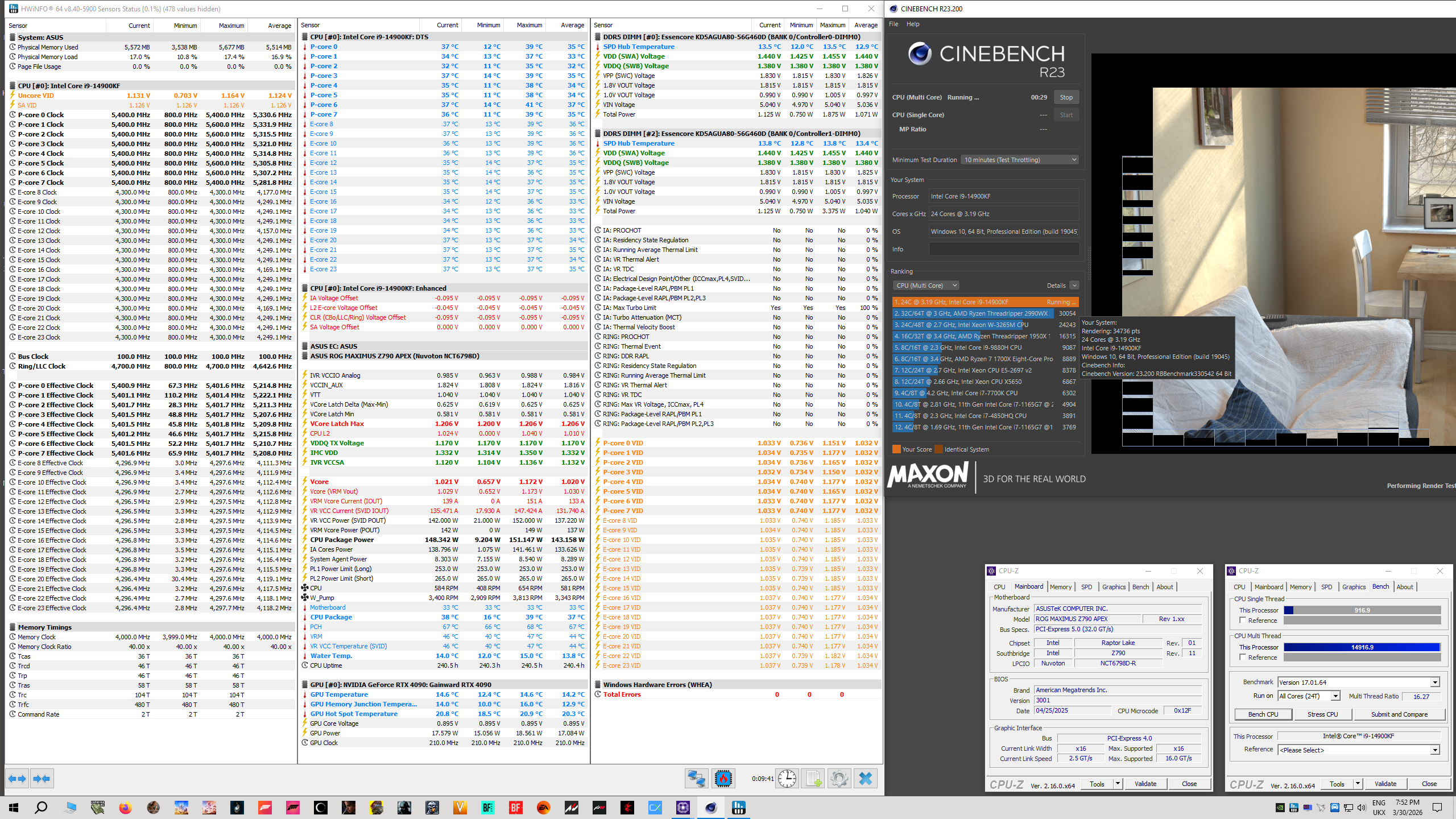Open taskbar Search magnifier
This screenshot has width=1456, height=819.
coord(41,808)
